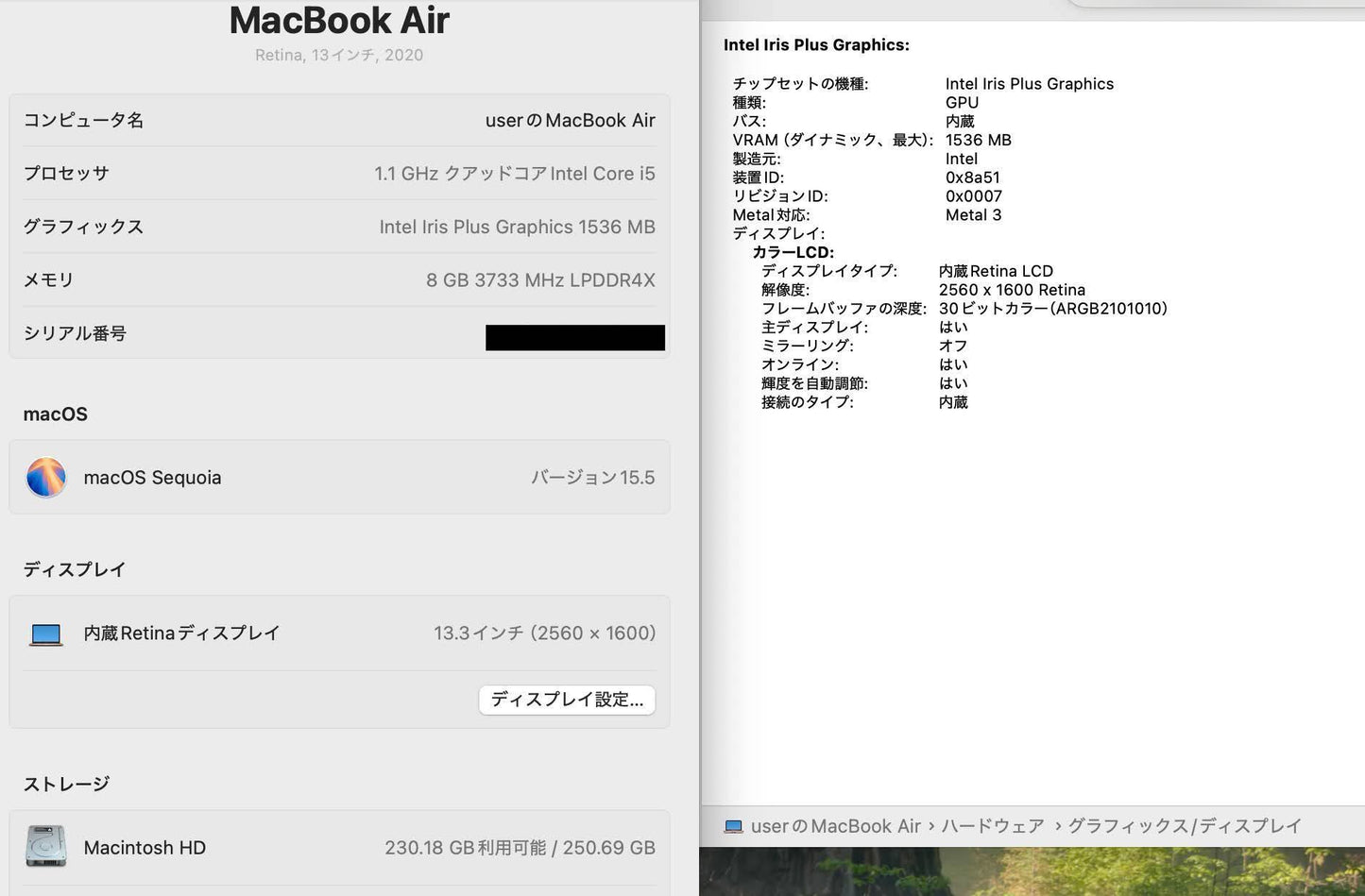Expand the ディスプレイ section under Metal対応
The width and height of the screenshot is (1365, 896).
pyautogui.click(x=779, y=233)
